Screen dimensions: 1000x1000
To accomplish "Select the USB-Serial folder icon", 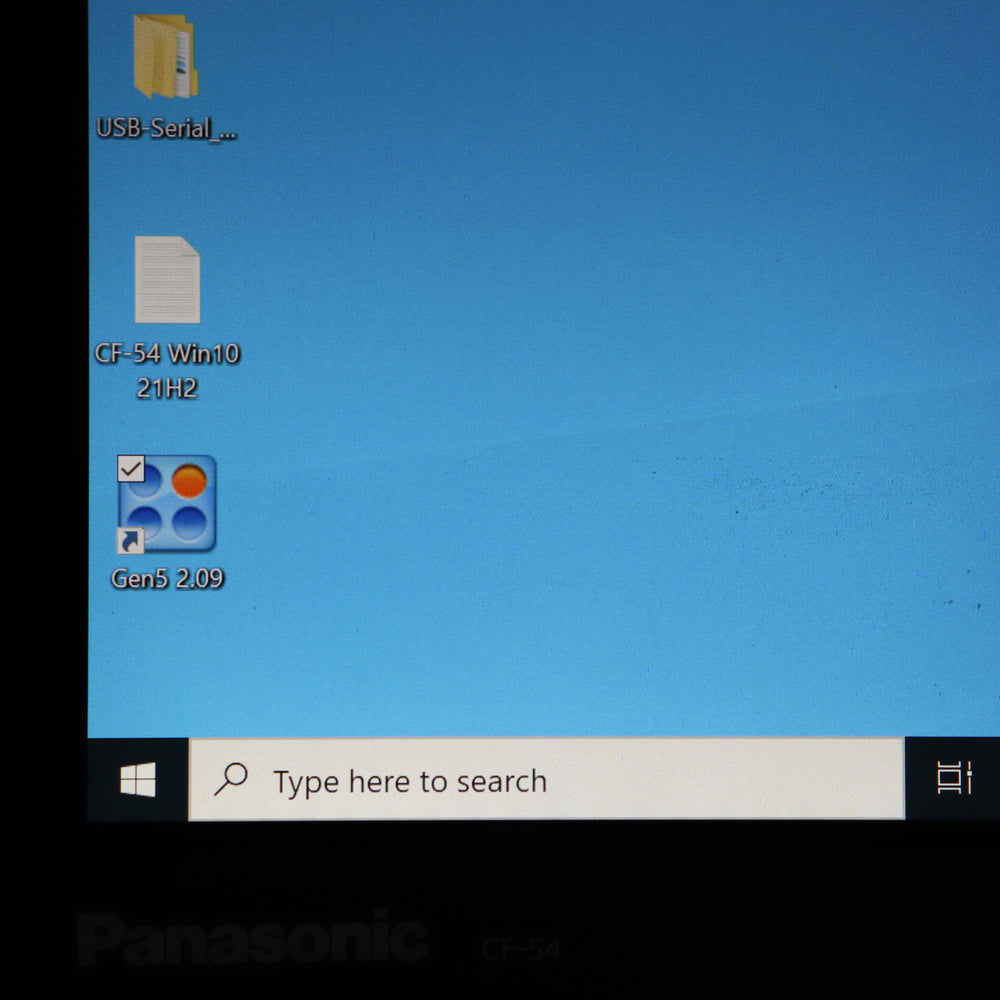I will coord(166,56).
